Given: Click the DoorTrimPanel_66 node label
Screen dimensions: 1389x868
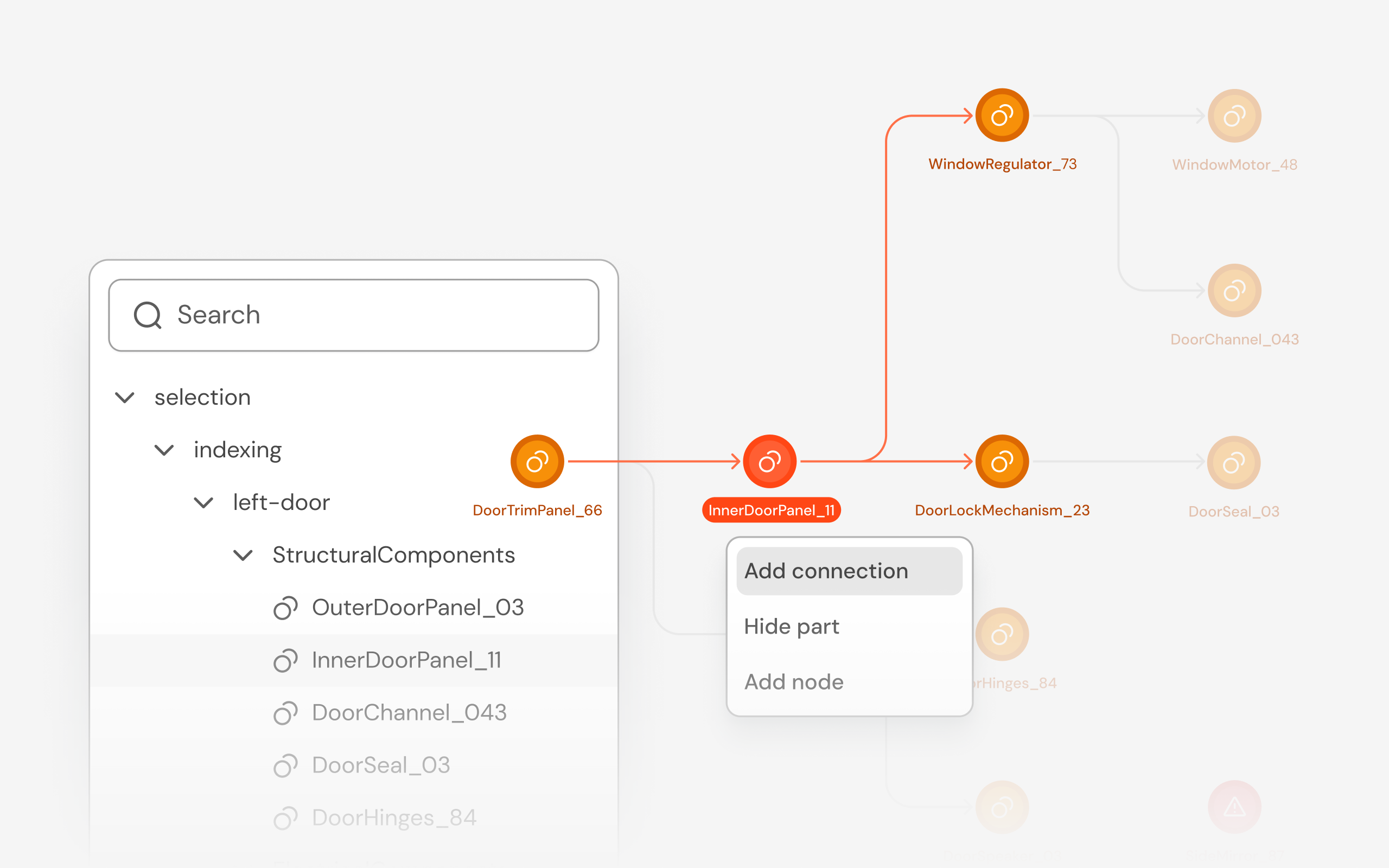Looking at the screenshot, I should point(537,510).
